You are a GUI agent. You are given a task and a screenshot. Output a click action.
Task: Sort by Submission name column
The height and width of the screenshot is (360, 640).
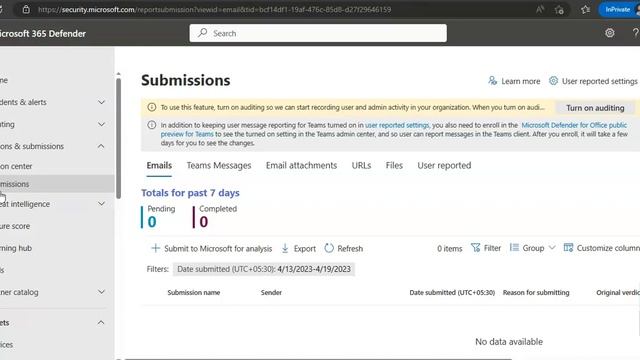click(x=193, y=292)
